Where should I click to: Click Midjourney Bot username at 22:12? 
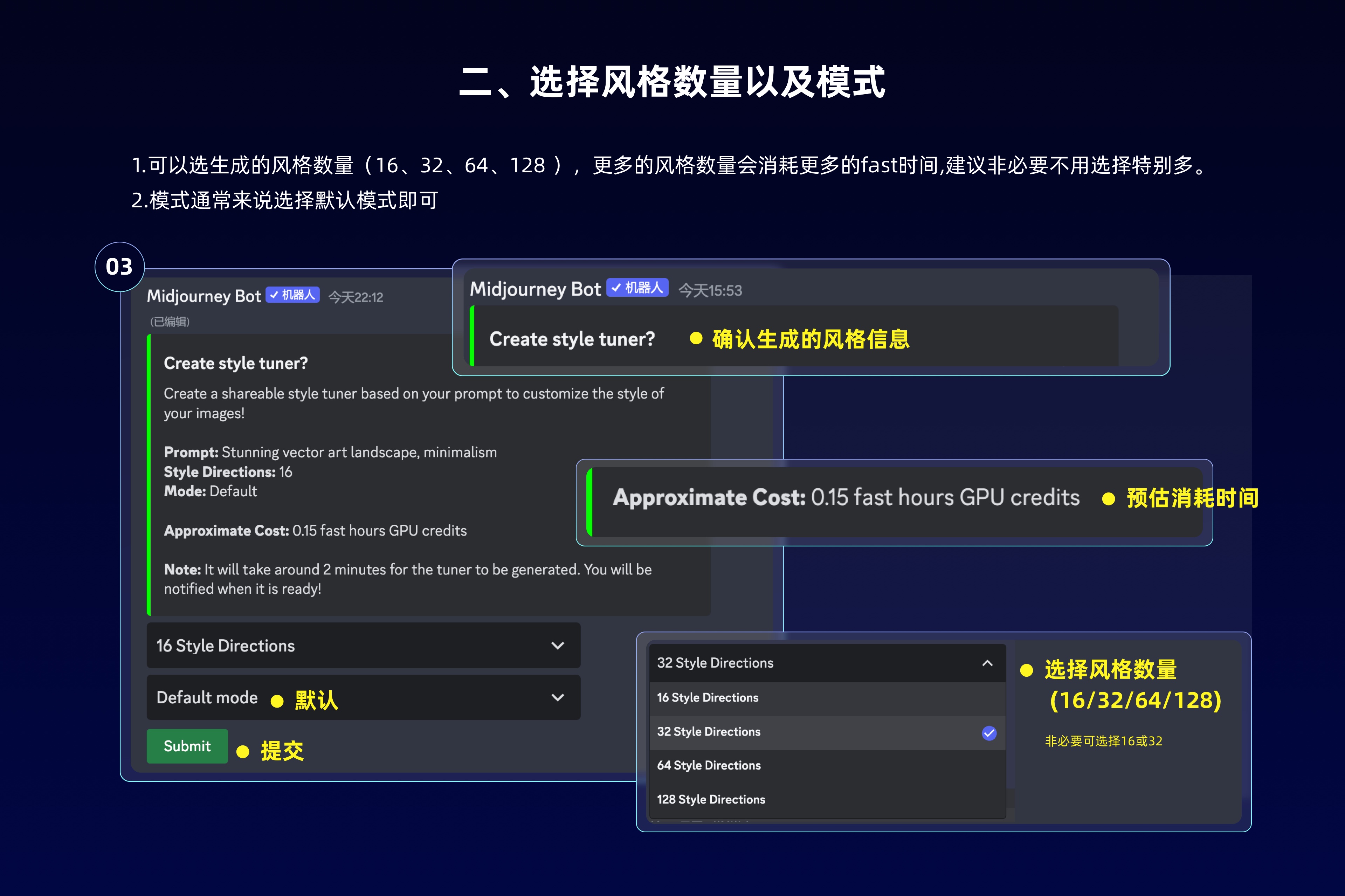[204, 296]
